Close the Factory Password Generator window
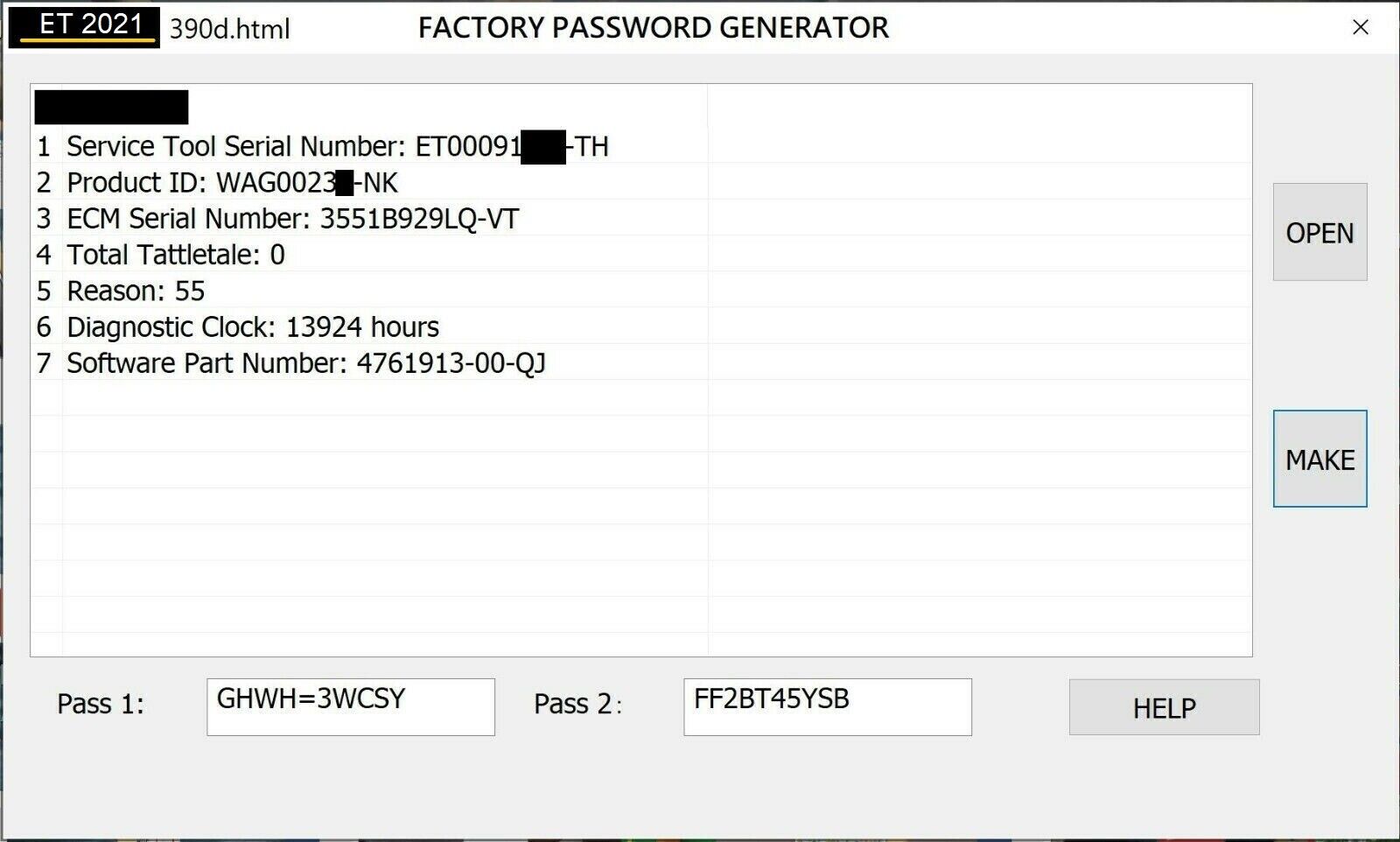1400x842 pixels. 1361,27
